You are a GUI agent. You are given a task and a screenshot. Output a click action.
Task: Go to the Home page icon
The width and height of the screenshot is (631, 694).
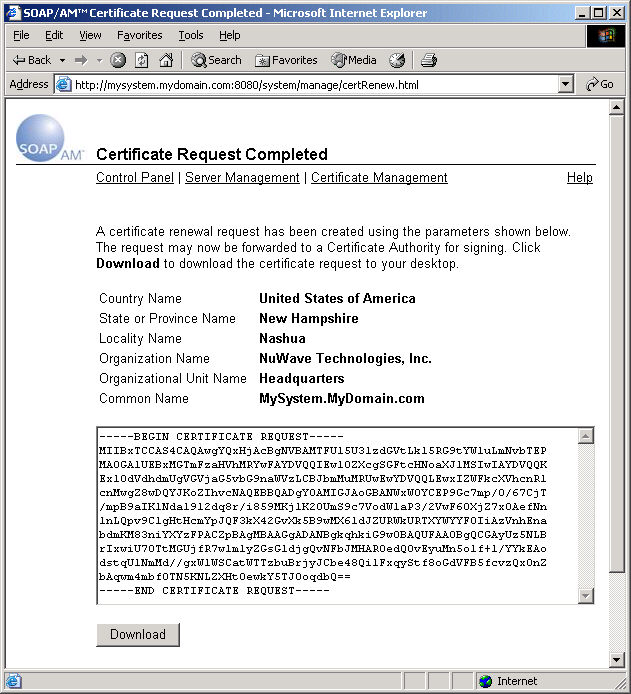click(166, 60)
